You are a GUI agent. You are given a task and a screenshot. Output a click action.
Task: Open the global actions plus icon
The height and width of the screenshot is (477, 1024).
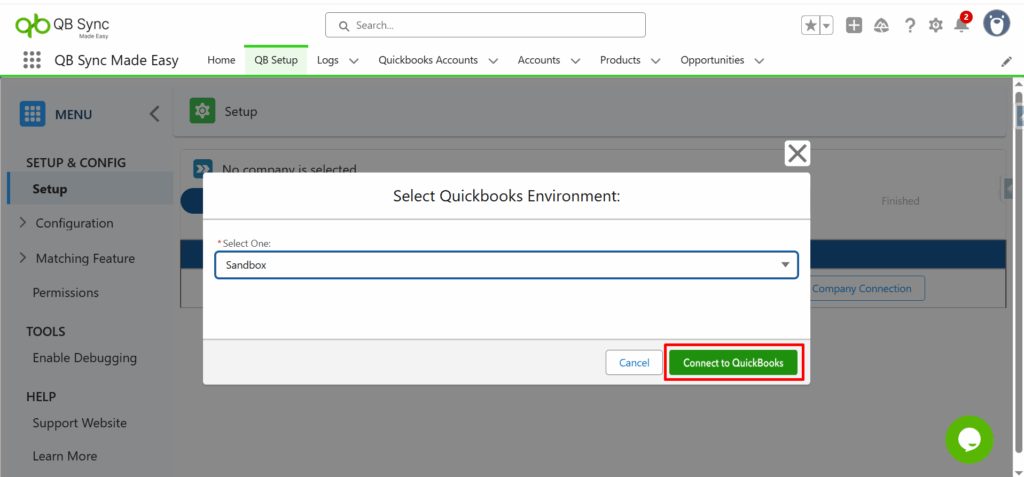[854, 25]
